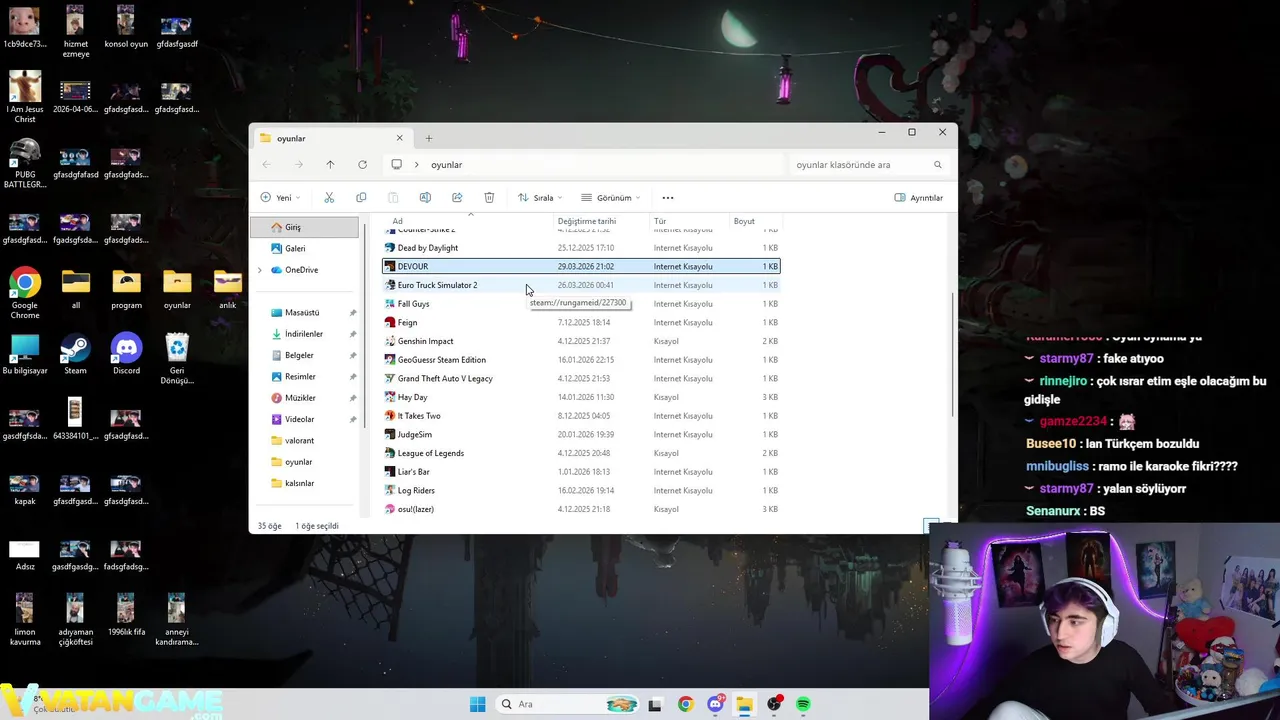The image size is (1280, 720).
Task: Select the Geri Dönüşüm recycle bin icon
Action: click(x=177, y=359)
